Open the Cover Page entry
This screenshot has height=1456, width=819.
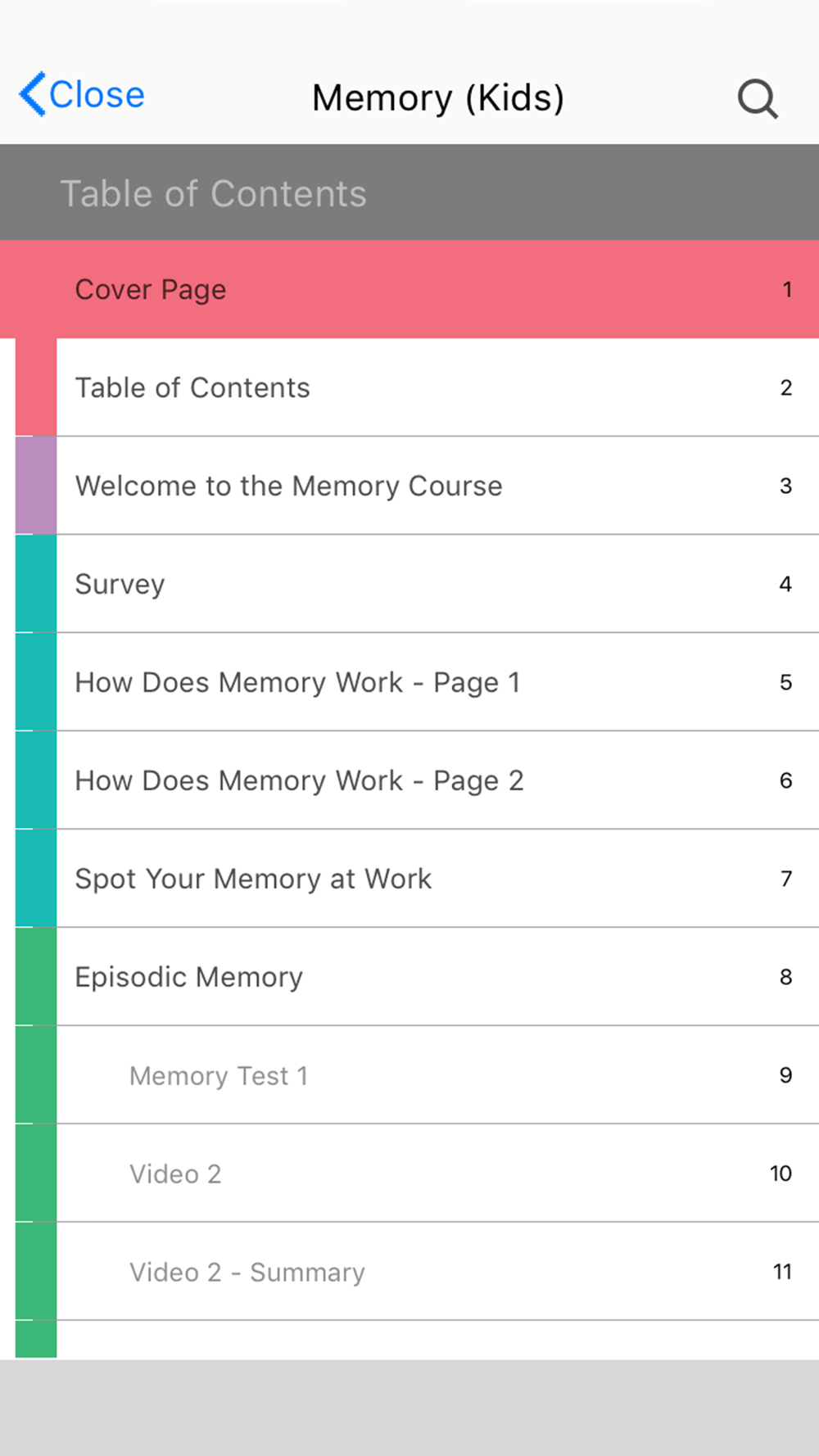(409, 289)
